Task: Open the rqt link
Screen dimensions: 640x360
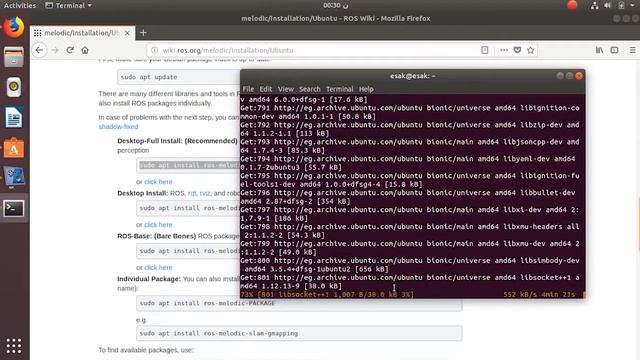Action: tap(192, 193)
